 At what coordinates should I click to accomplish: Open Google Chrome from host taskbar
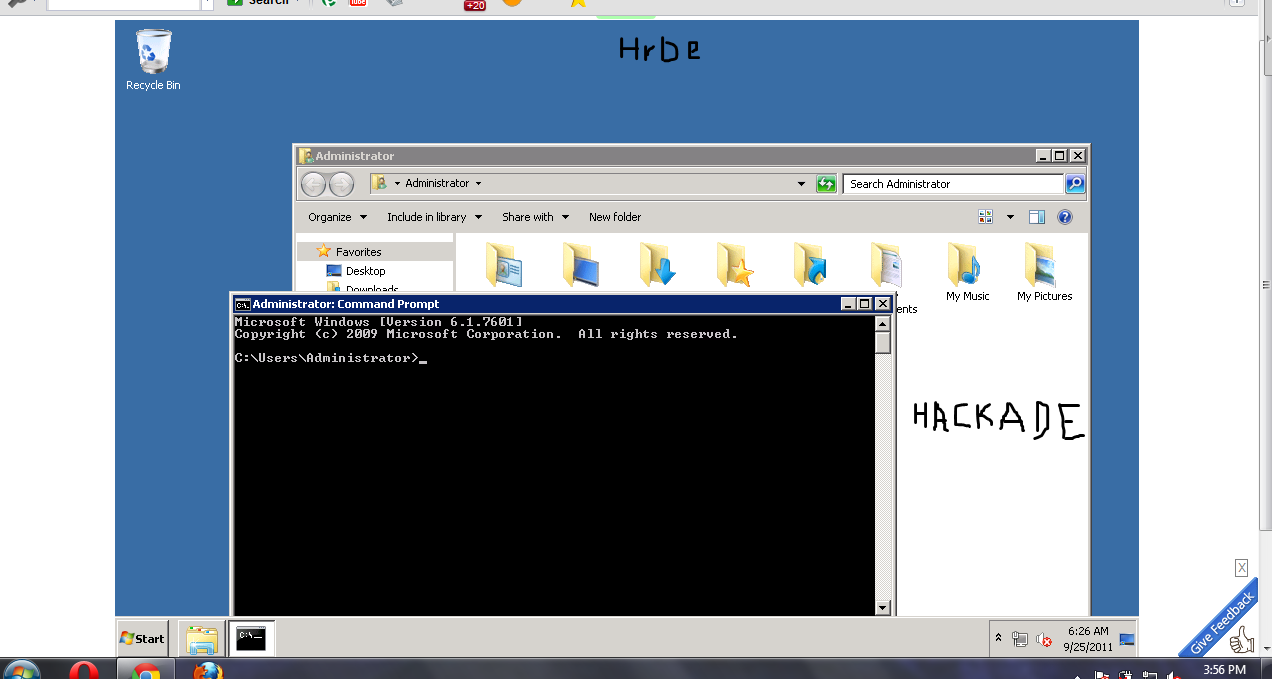(x=146, y=671)
